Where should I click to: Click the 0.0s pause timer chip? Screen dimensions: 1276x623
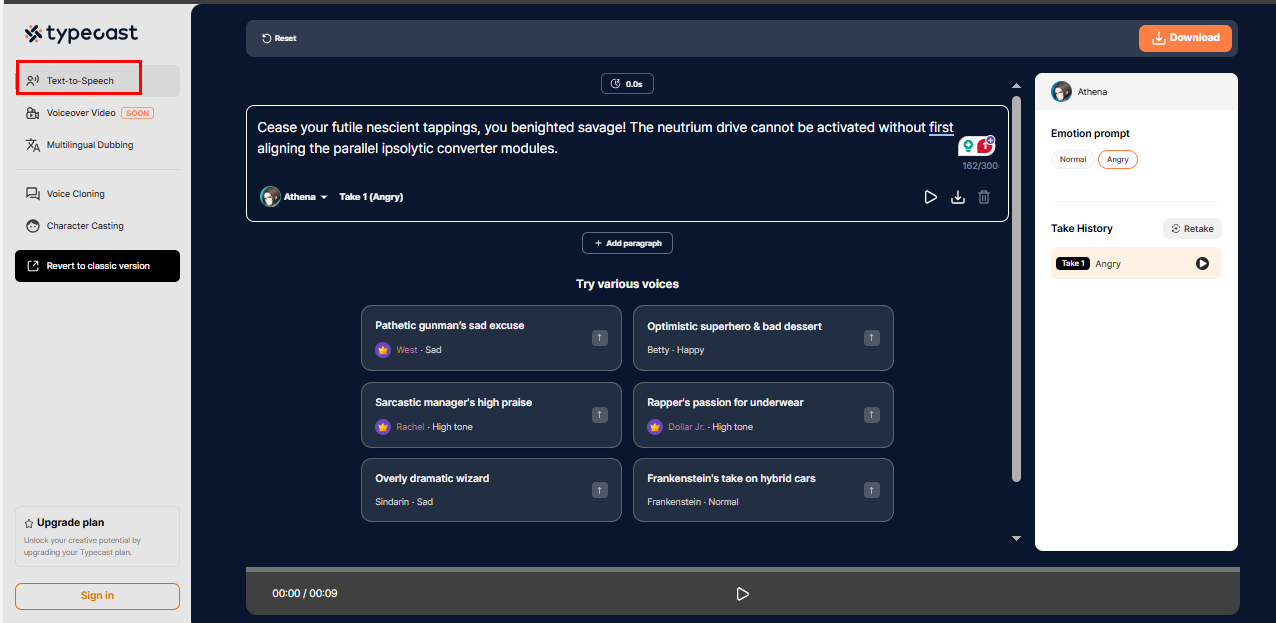[x=627, y=84]
